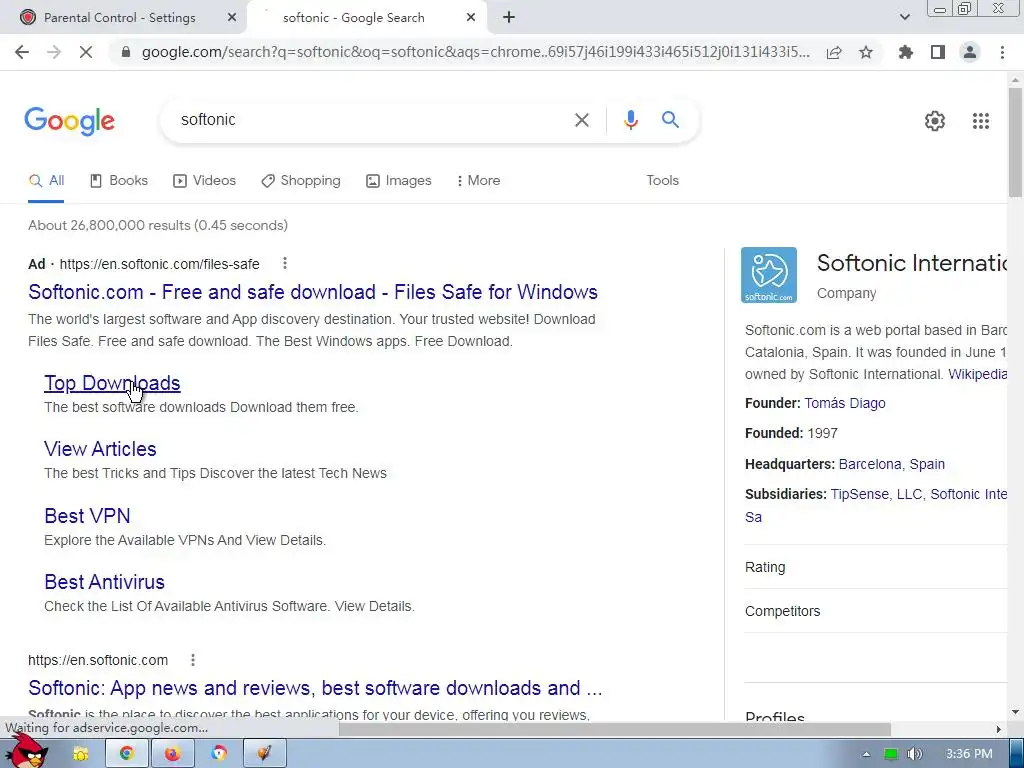The width and height of the screenshot is (1024, 768).
Task: Click the forward navigation arrow
Action: [x=54, y=52]
